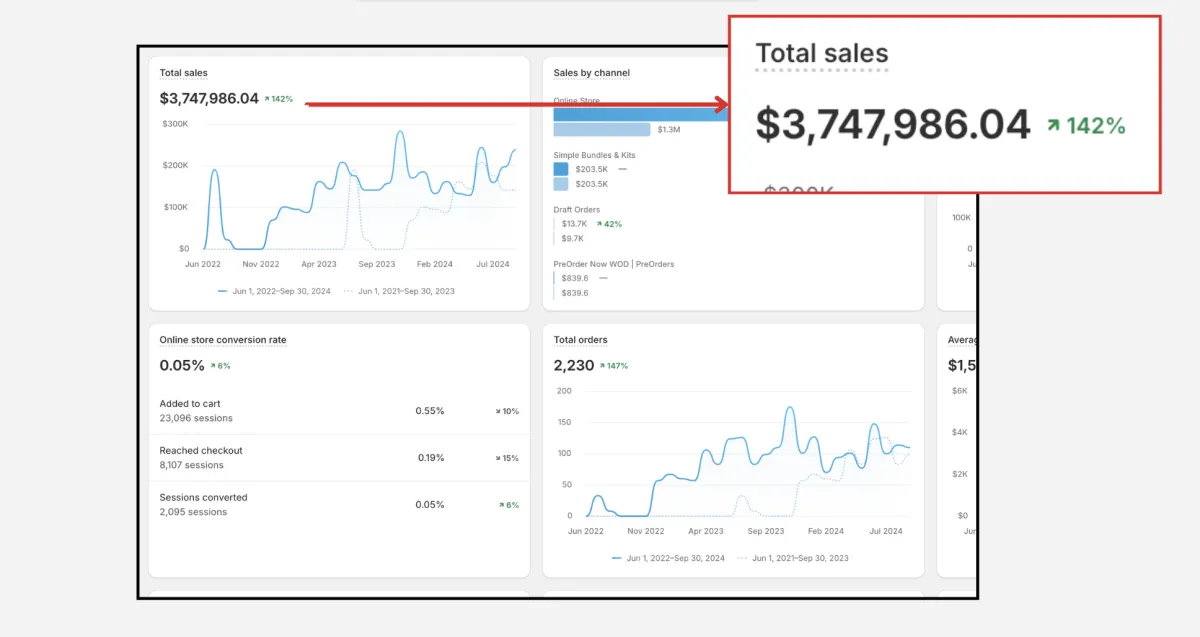Click the 10% change for Added to cart
This screenshot has width=1200, height=637.
508,411
